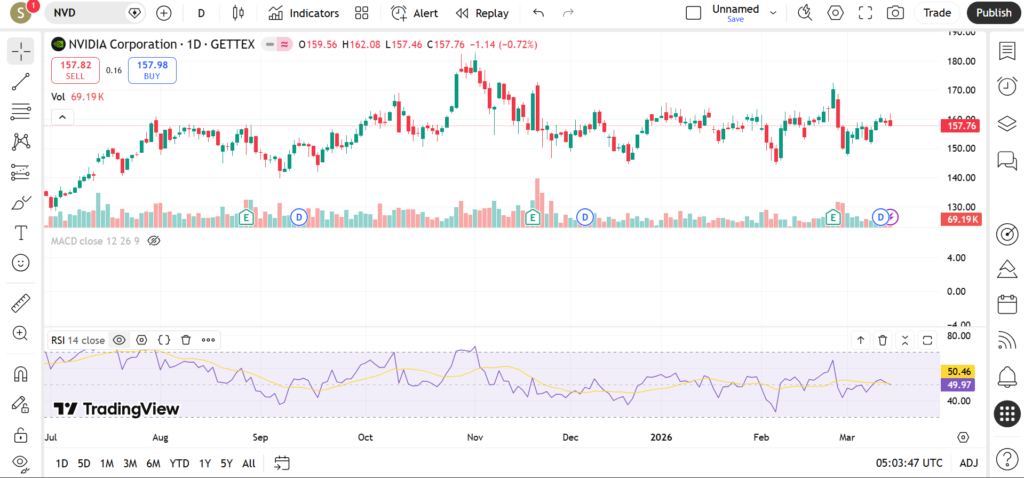
Task: Toggle RSI indicator visibility eye
Action: click(119, 340)
